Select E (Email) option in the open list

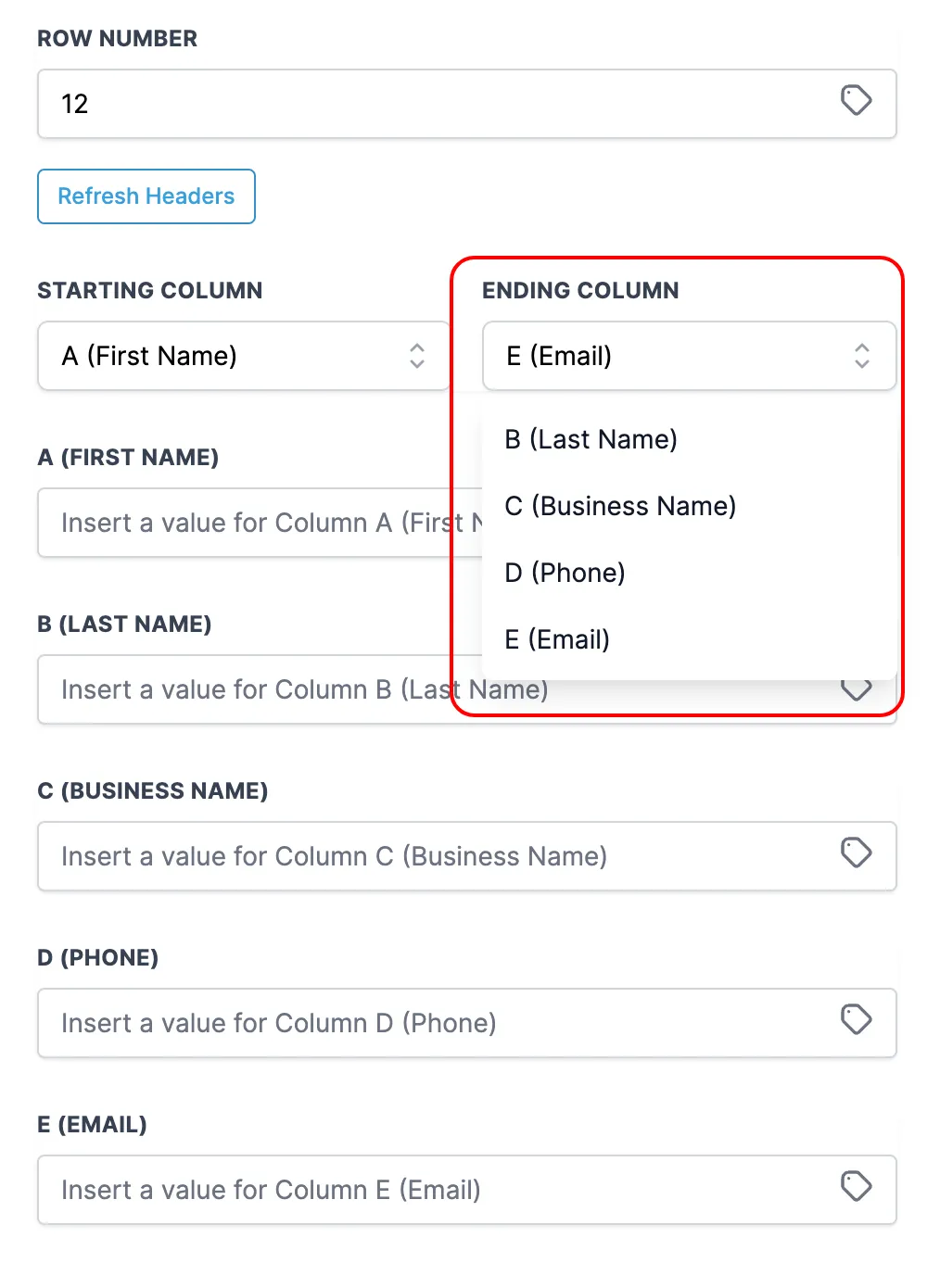557,639
